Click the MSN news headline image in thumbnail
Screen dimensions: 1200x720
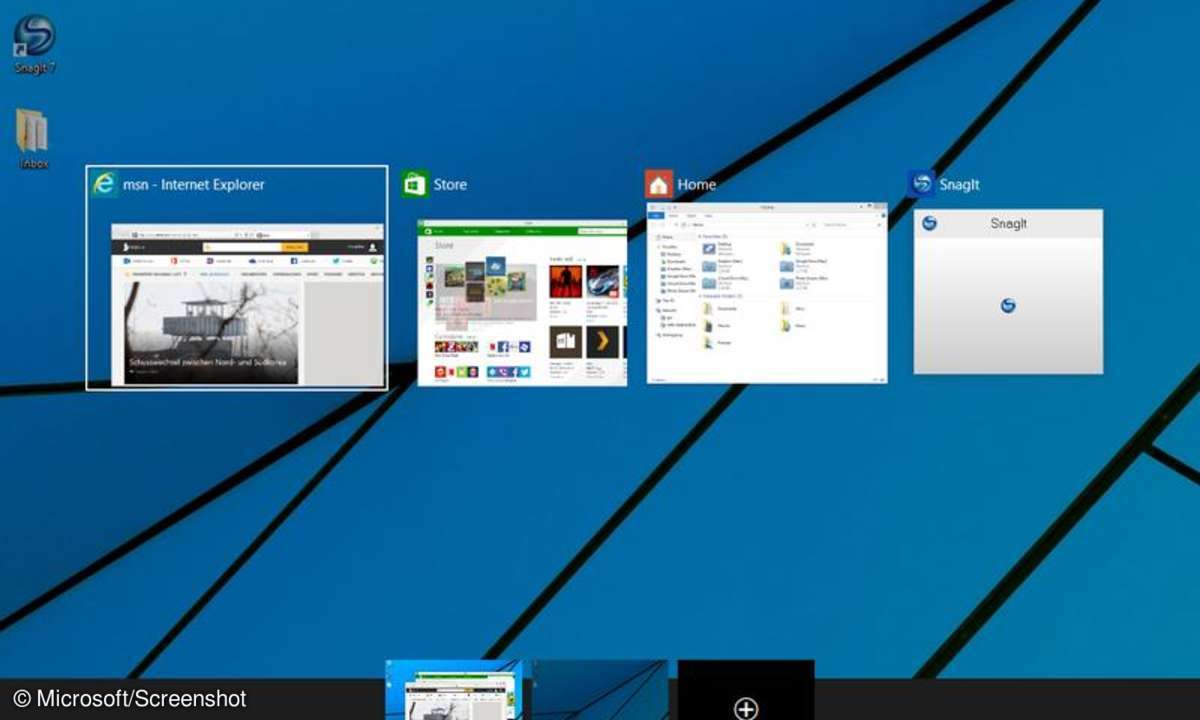click(211, 332)
